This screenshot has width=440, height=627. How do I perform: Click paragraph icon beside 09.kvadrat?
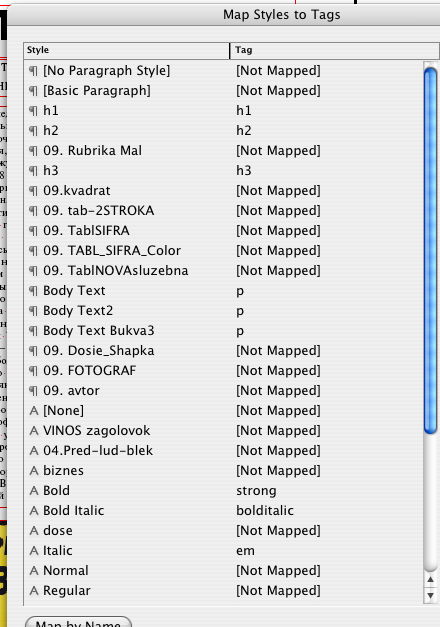pyautogui.click(x=34, y=191)
